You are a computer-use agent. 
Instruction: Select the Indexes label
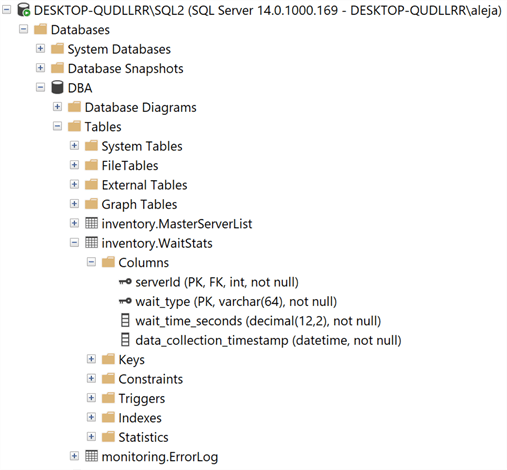(140, 418)
